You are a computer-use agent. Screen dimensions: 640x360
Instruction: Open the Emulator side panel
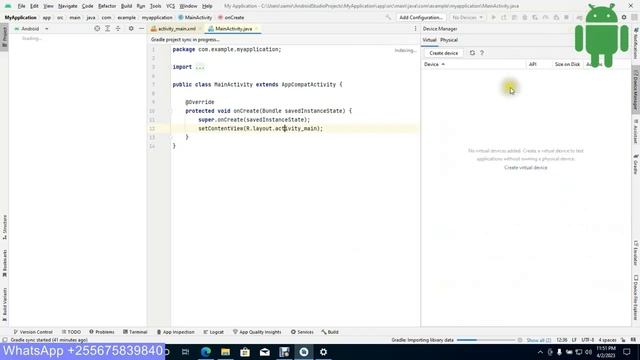(x=636, y=254)
